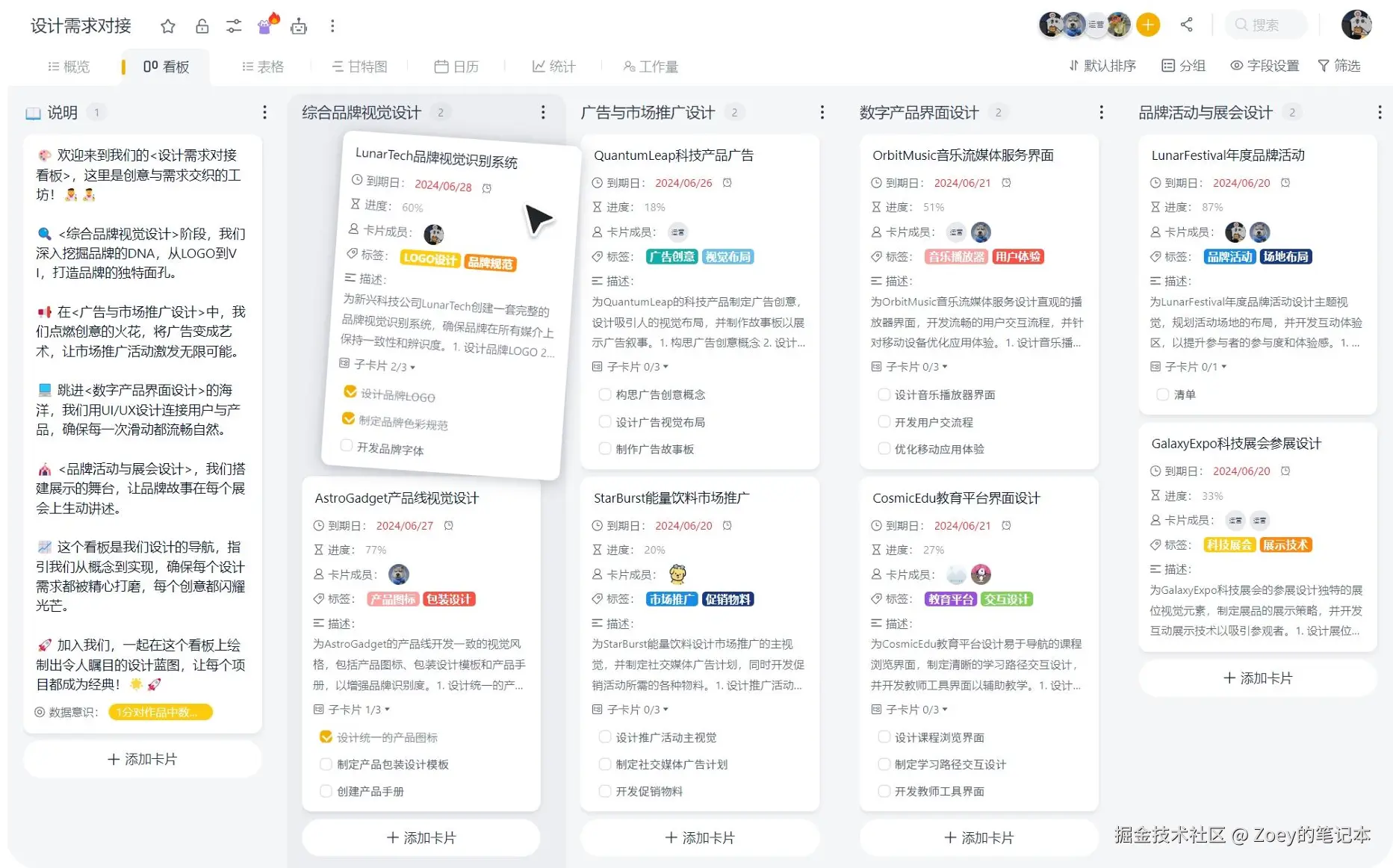
Task: Select the orange 品牌规范 tag on LunarTech card
Action: click(490, 262)
